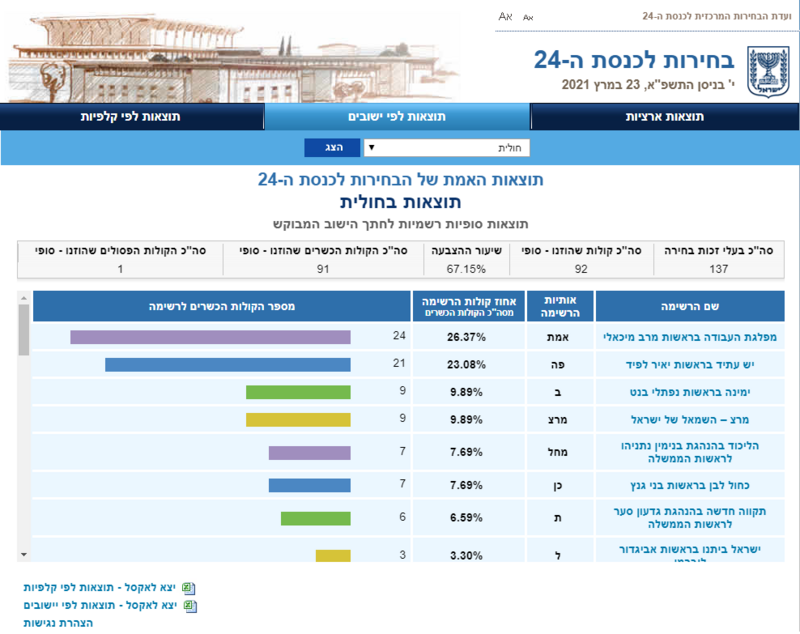Click the בחירות לכנסת ה-24 main title

point(634,60)
